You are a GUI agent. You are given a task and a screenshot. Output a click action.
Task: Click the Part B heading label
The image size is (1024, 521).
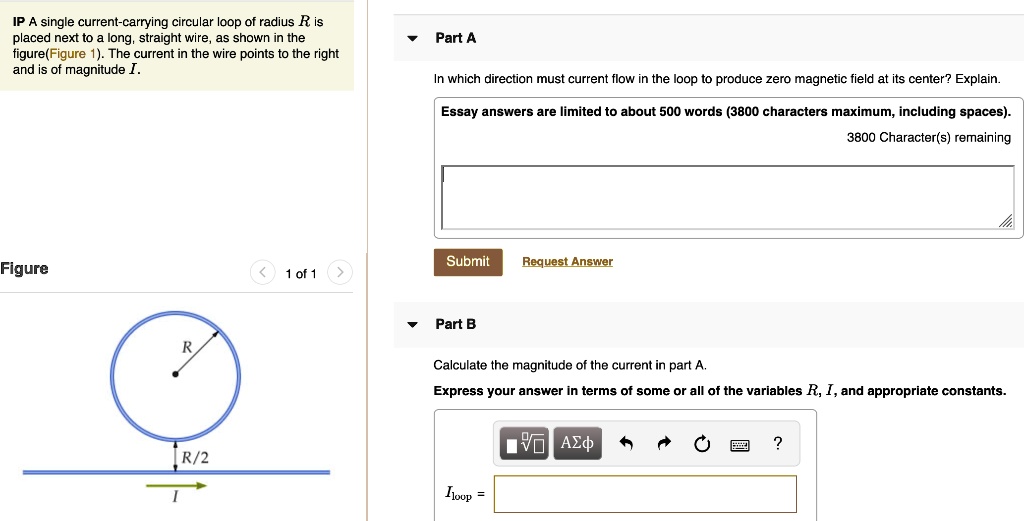pyautogui.click(x=456, y=324)
